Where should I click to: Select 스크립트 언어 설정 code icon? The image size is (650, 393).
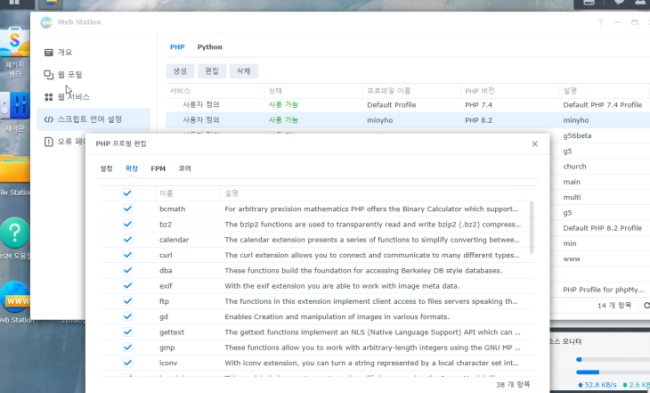[49, 119]
